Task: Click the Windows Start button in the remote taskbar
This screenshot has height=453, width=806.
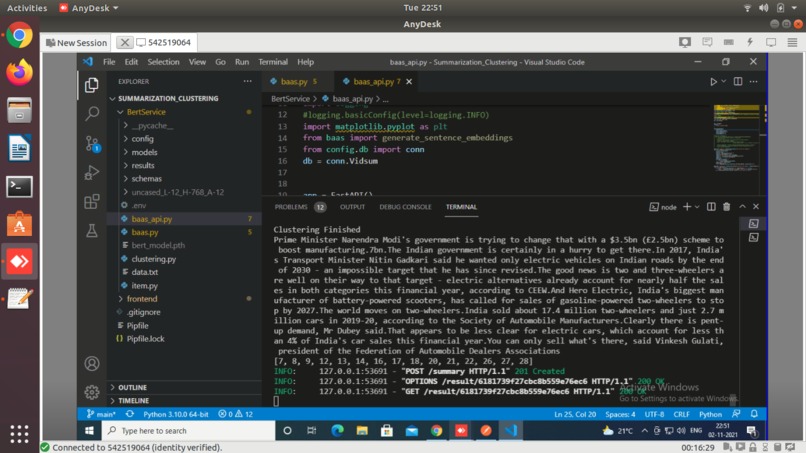Action: point(89,431)
